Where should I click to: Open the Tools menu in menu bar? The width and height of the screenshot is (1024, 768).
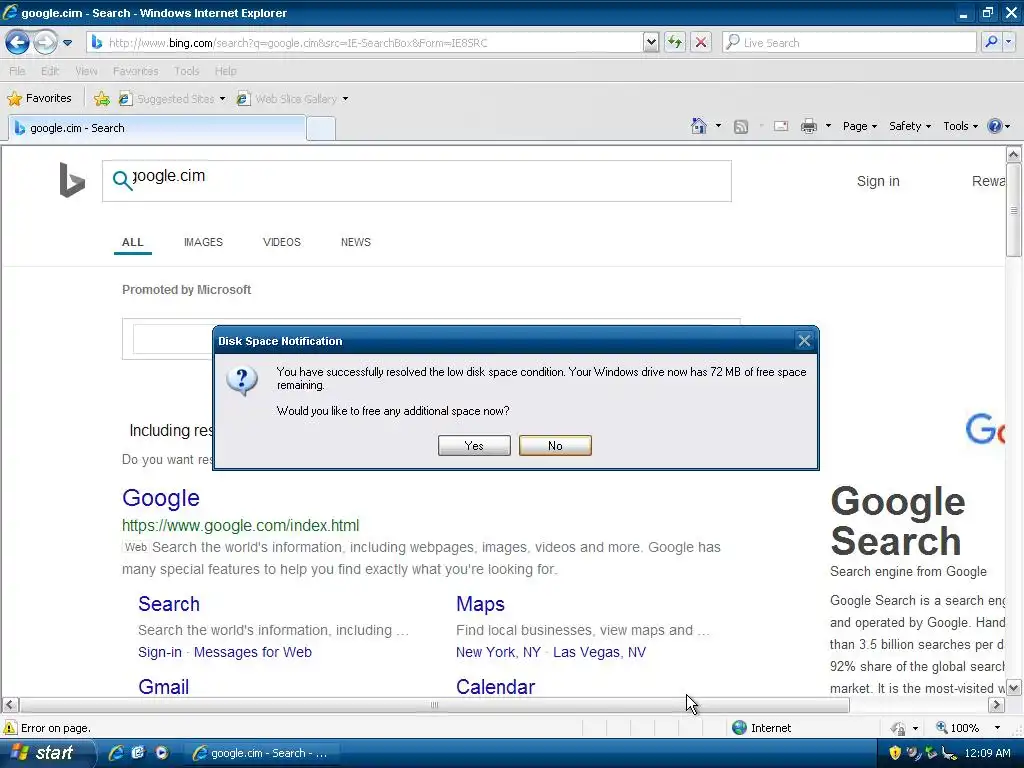[186, 71]
